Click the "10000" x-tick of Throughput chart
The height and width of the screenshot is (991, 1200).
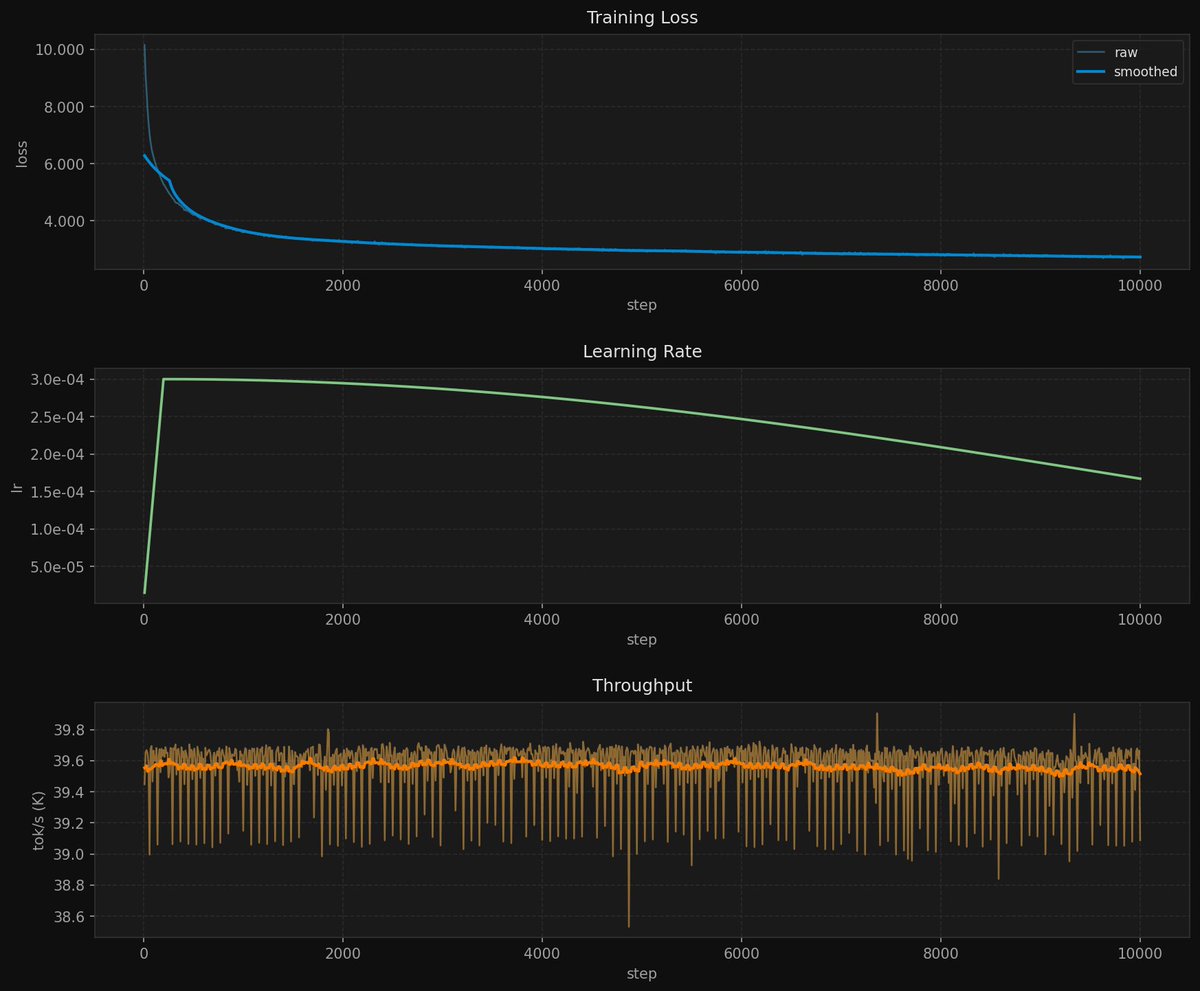(x=1140, y=953)
